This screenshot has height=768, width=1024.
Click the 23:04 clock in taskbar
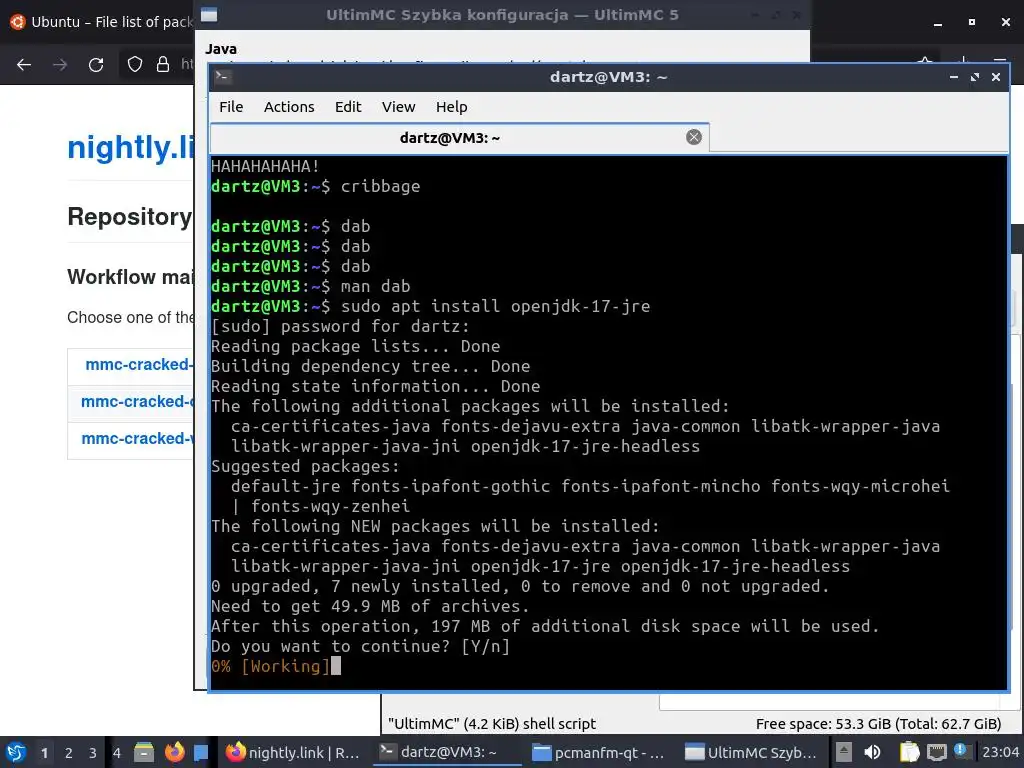click(x=1000, y=752)
